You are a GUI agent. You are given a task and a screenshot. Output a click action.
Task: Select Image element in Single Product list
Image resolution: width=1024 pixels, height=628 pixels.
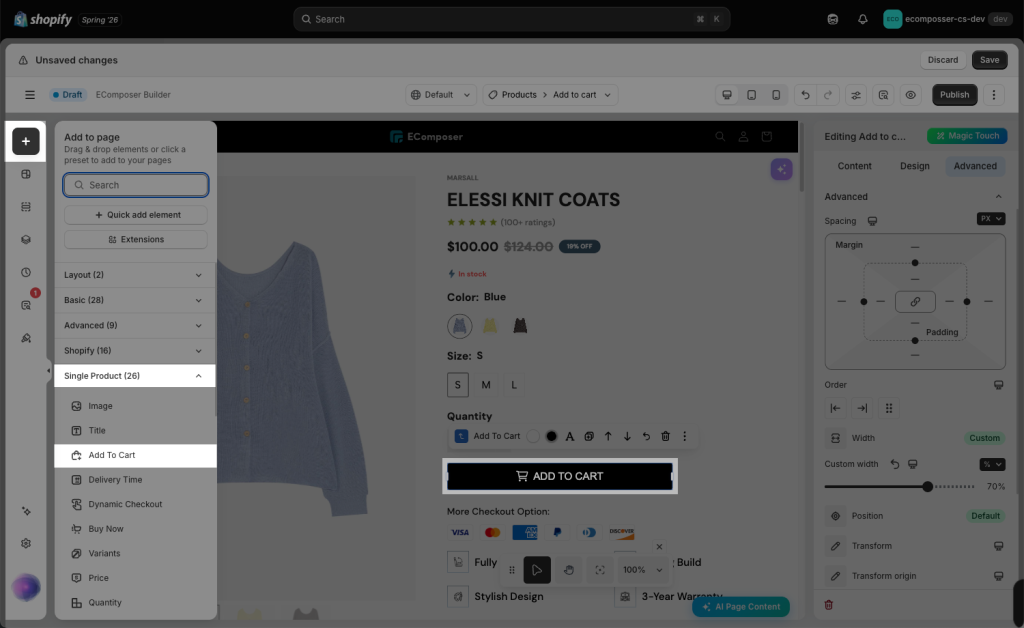pos(135,406)
